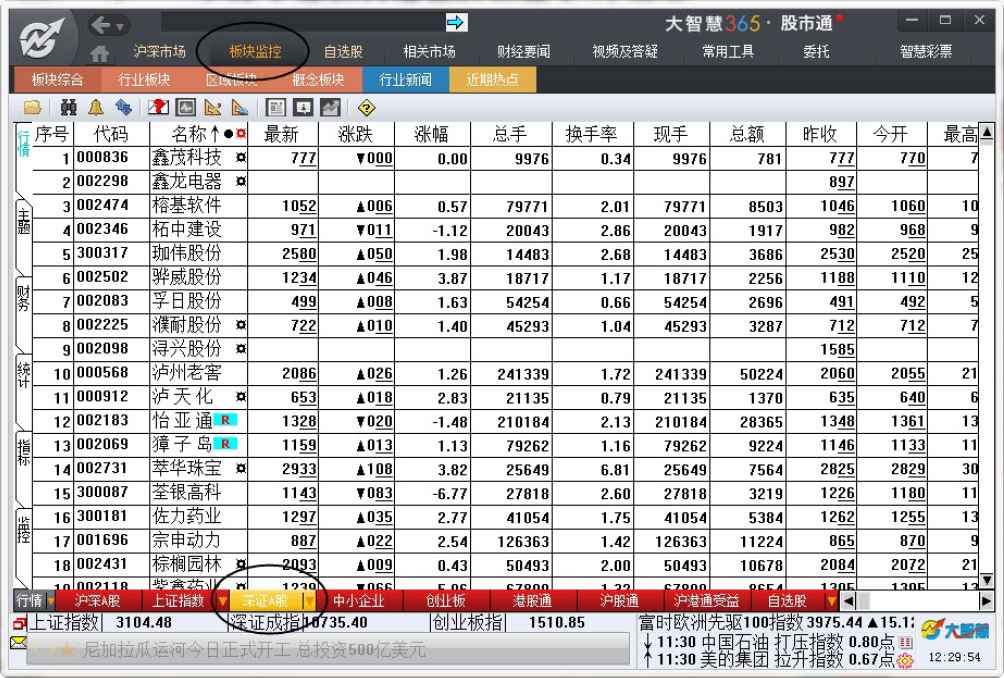Open the 主题 vertical side tab
Screen dimensions: 1004x678
(x=23, y=224)
